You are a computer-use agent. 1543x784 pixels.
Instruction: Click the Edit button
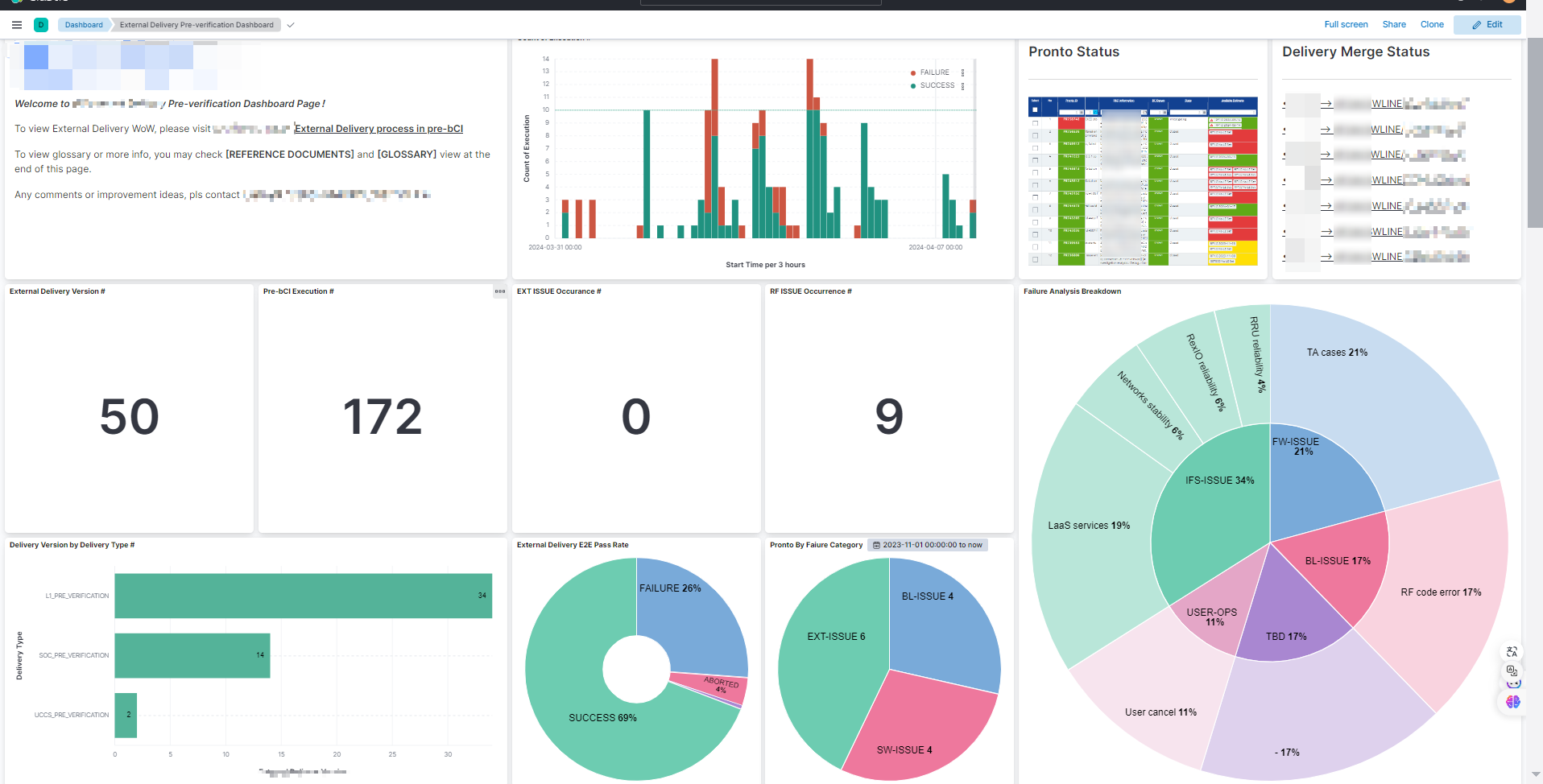[x=1487, y=25]
